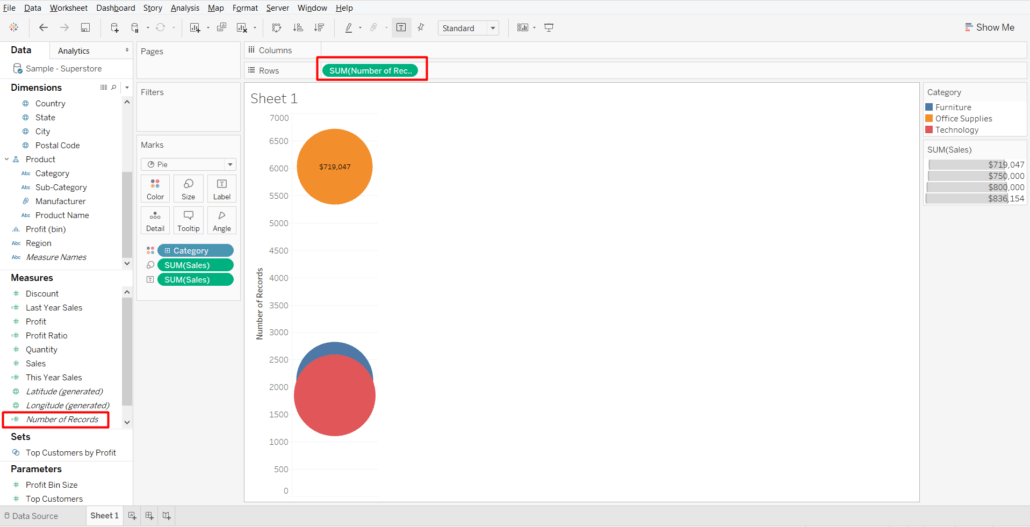Viewport: 1030px width, 527px height.
Task: Open the Data Source tab
Action: click(x=30, y=516)
